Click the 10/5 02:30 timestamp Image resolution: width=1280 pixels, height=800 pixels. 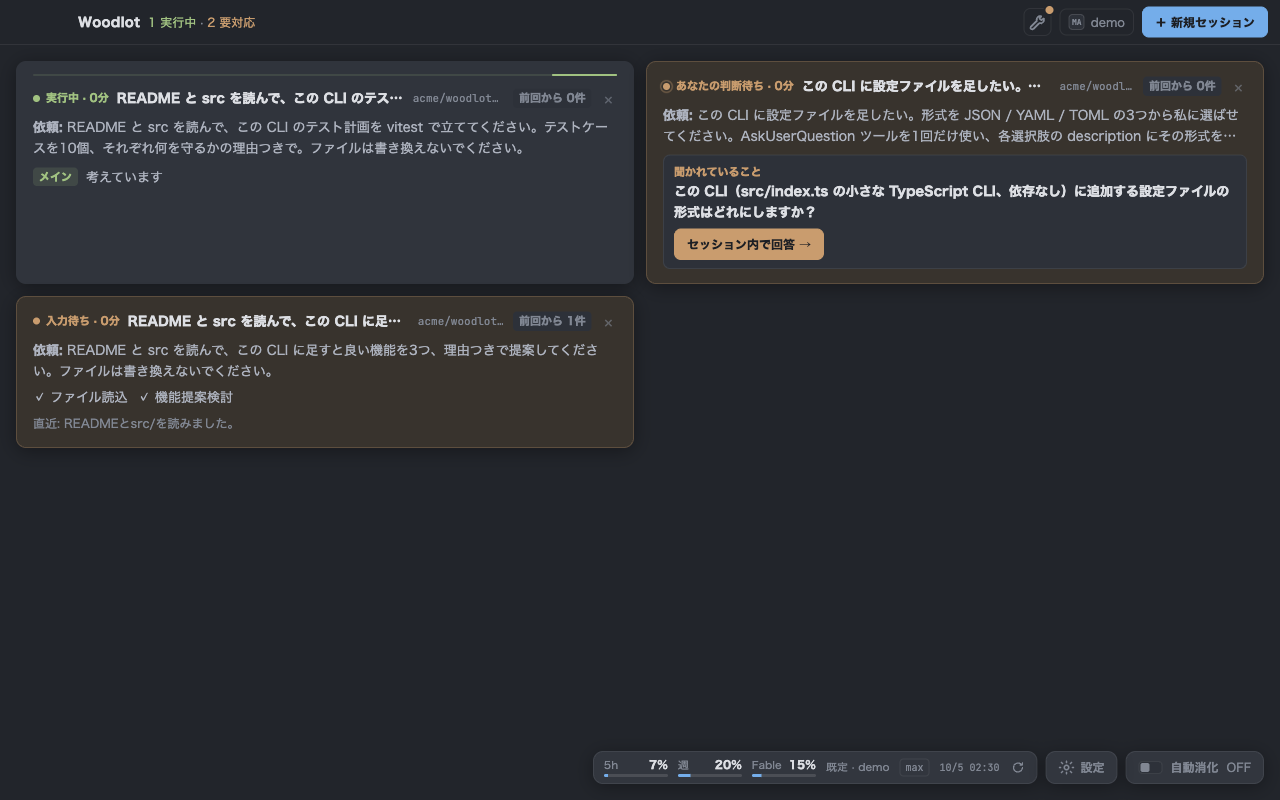pyautogui.click(x=969, y=768)
